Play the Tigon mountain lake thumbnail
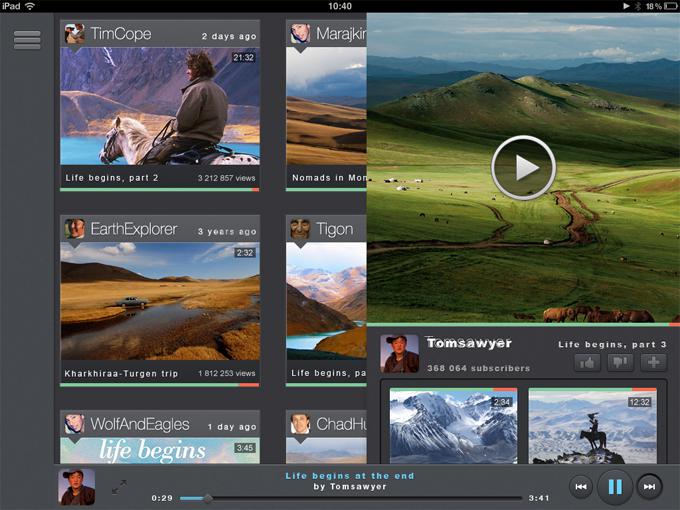 (x=326, y=301)
